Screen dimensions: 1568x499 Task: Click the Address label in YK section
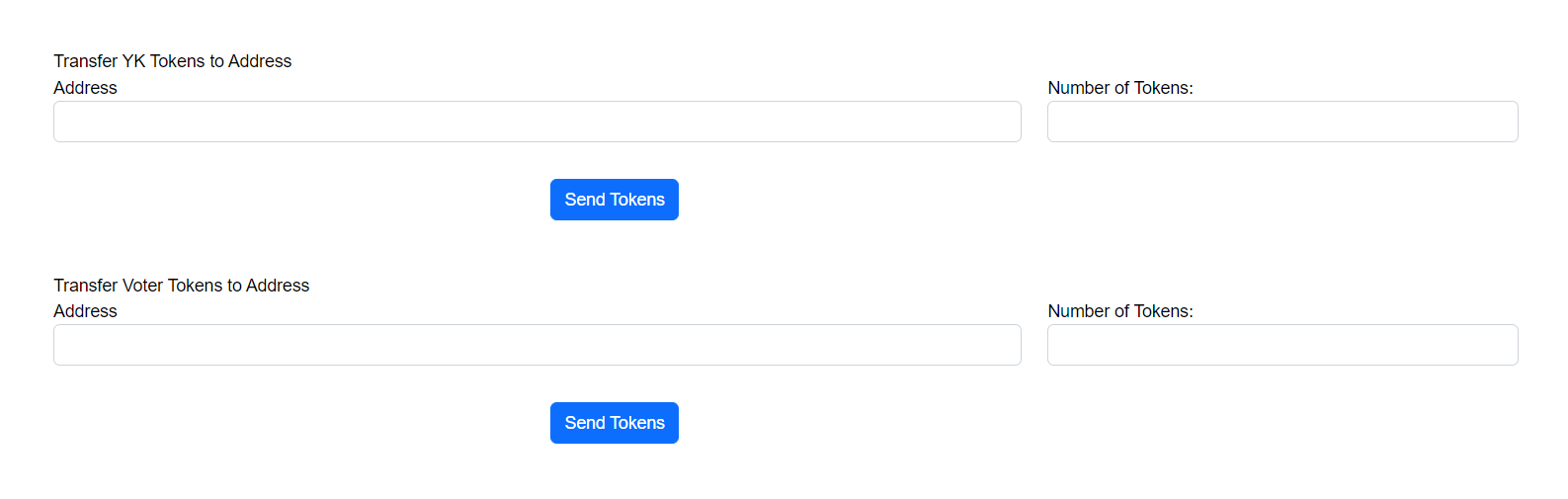click(85, 88)
